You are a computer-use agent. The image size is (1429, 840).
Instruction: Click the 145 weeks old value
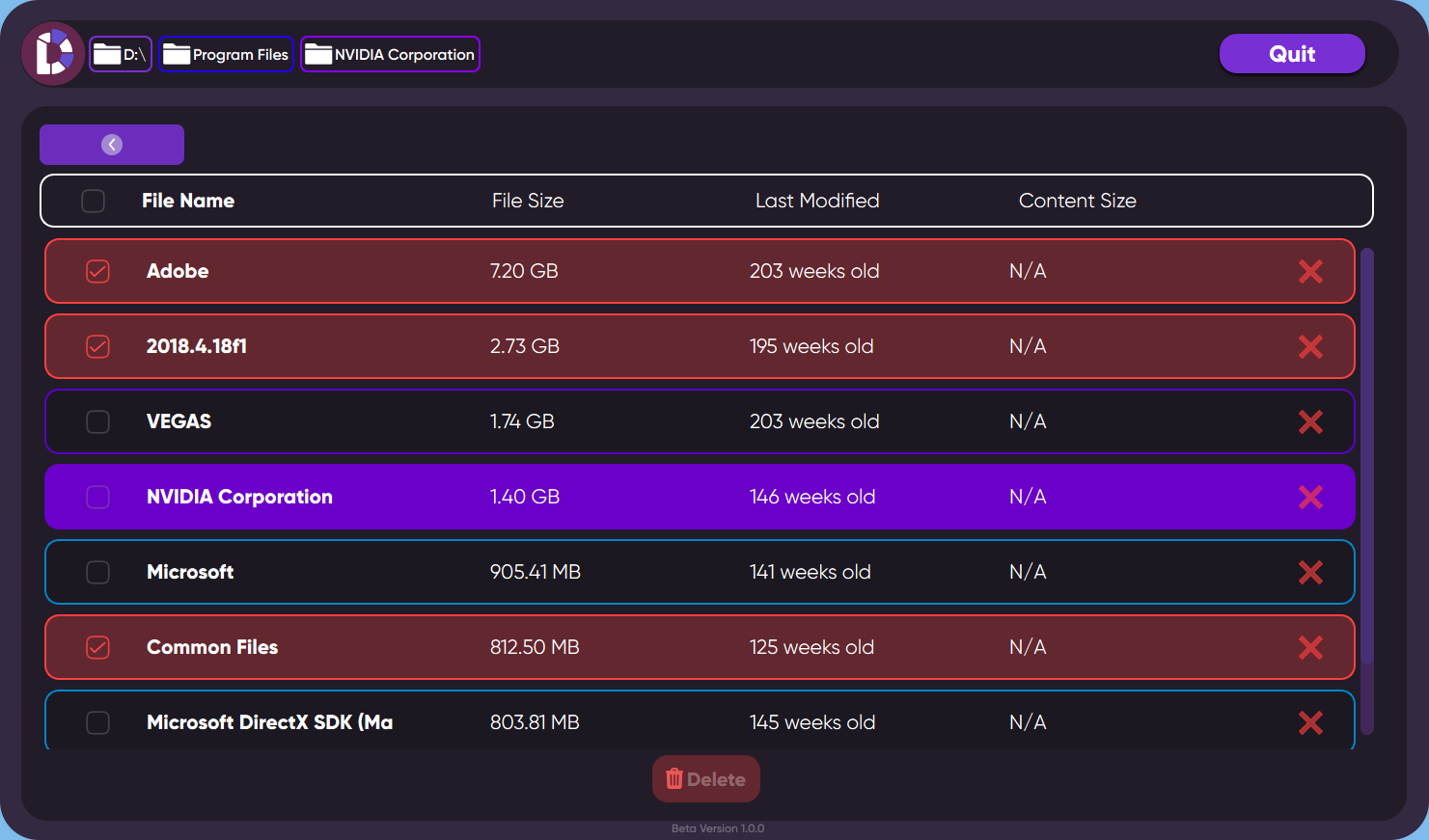pyautogui.click(x=812, y=722)
